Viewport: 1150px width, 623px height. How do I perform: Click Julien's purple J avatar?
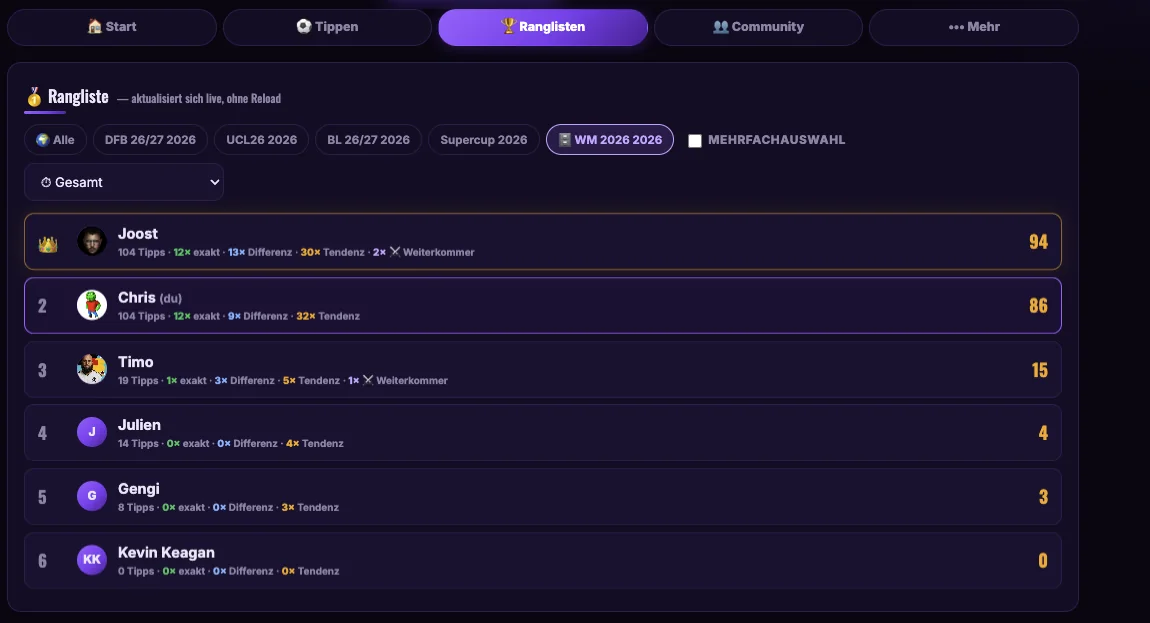click(92, 432)
